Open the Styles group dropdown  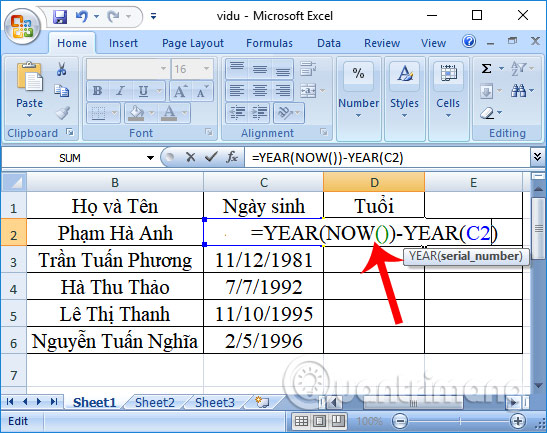click(x=404, y=115)
